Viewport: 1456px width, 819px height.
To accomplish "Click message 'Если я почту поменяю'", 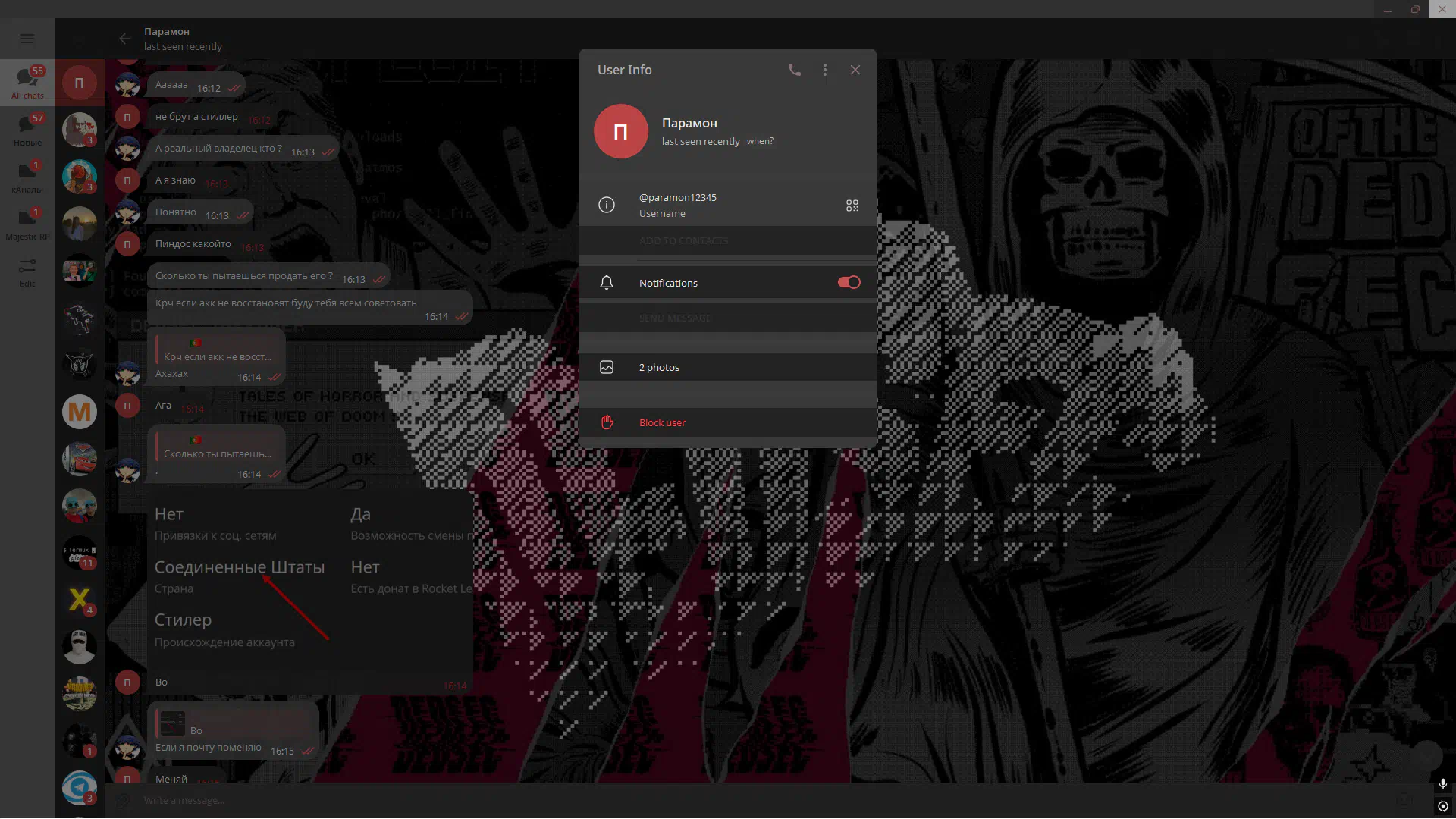I will point(209,748).
